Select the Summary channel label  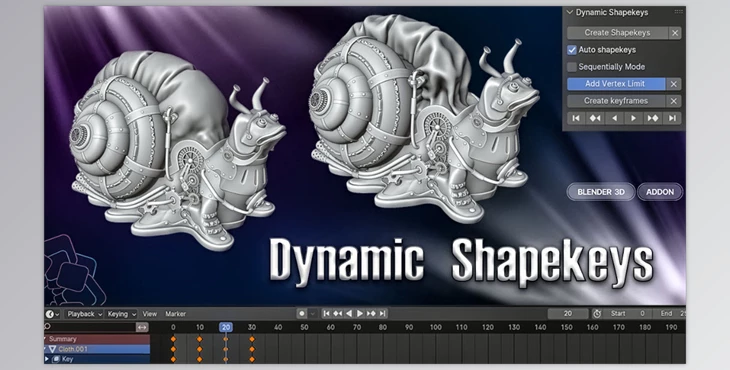(x=63, y=339)
